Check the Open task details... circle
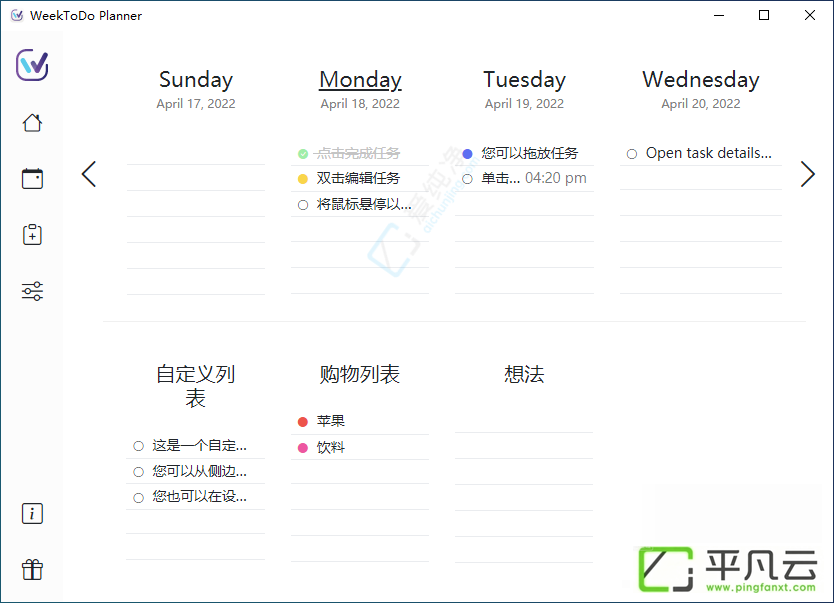Image resolution: width=834 pixels, height=603 pixels. (632, 154)
